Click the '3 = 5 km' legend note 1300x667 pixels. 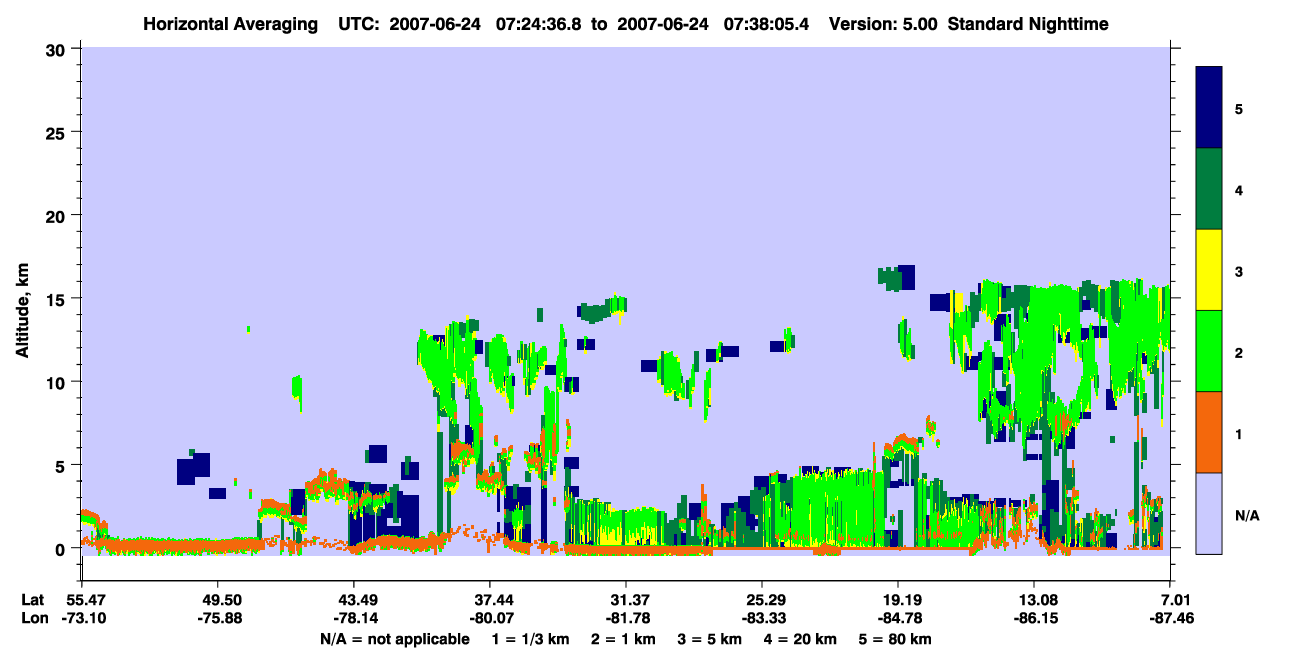(709, 639)
